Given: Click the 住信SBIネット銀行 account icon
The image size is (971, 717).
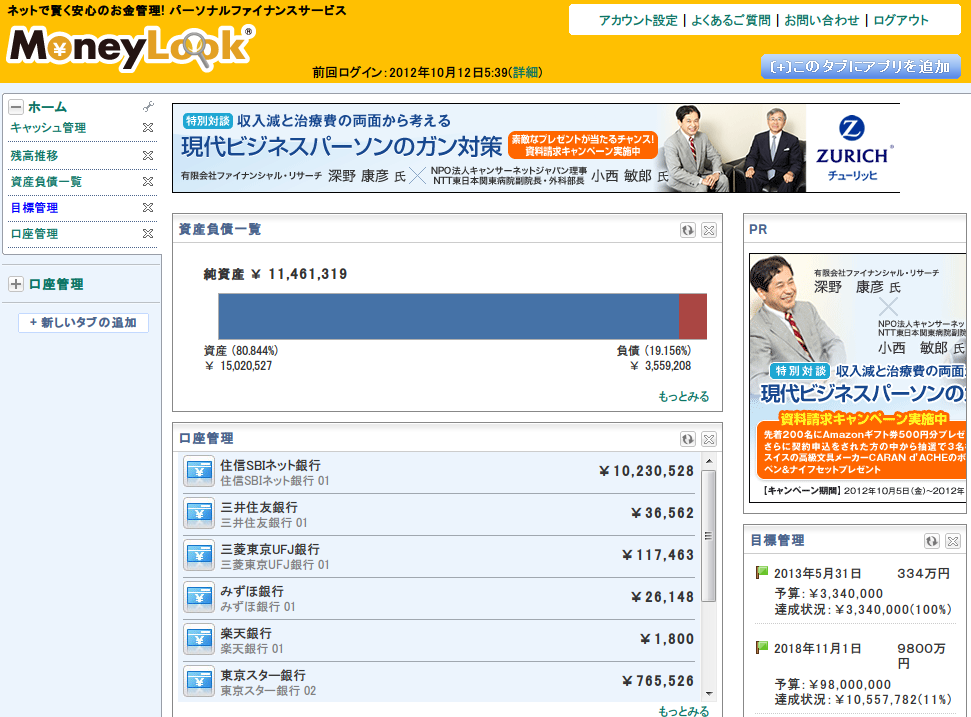Looking at the screenshot, I should 199,472.
